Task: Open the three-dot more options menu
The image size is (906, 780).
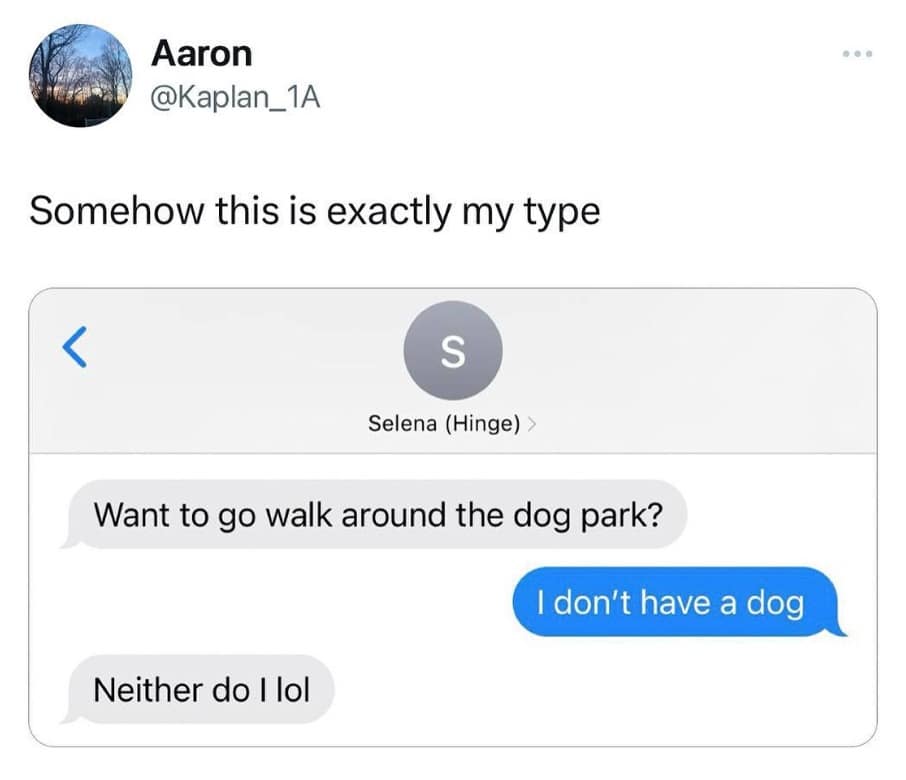Action: (857, 54)
